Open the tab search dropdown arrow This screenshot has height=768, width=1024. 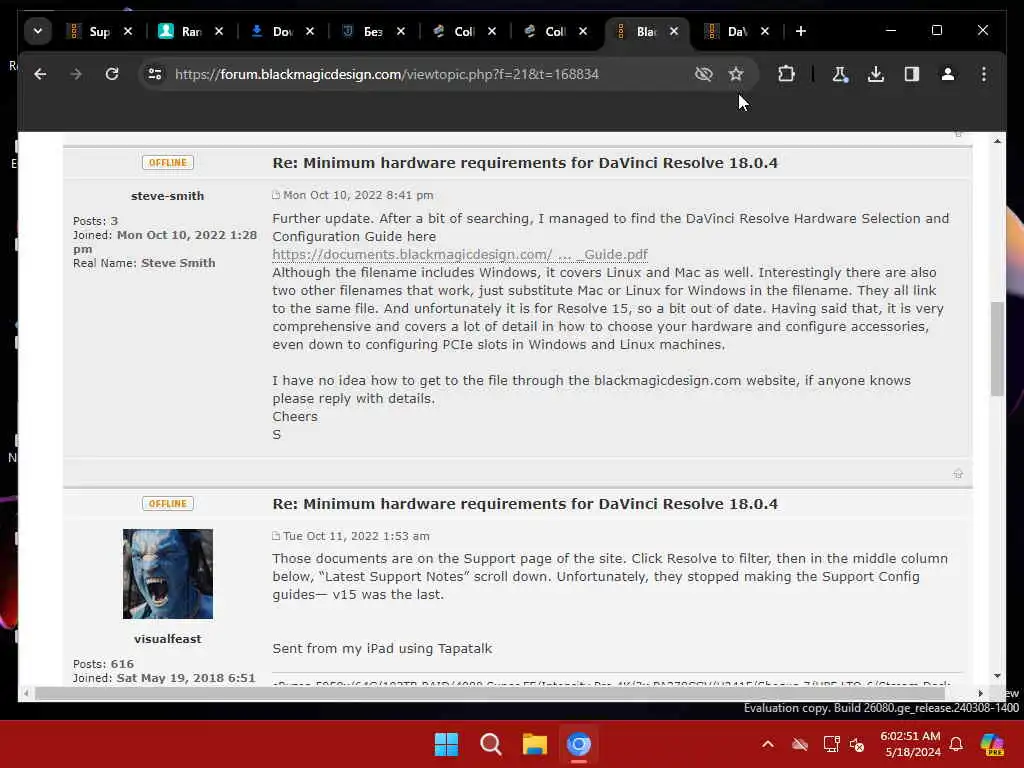38,31
